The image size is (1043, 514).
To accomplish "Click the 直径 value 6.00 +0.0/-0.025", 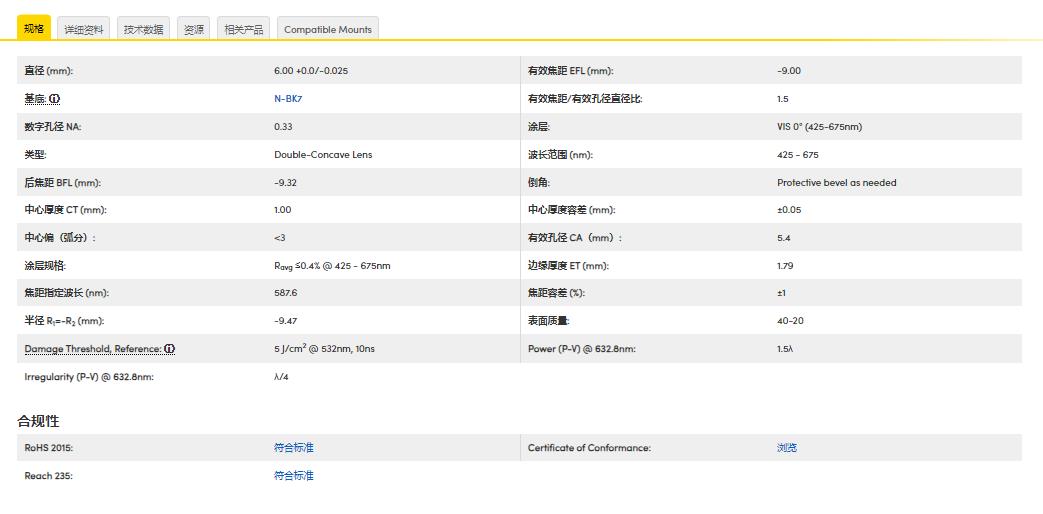I will [311, 70].
